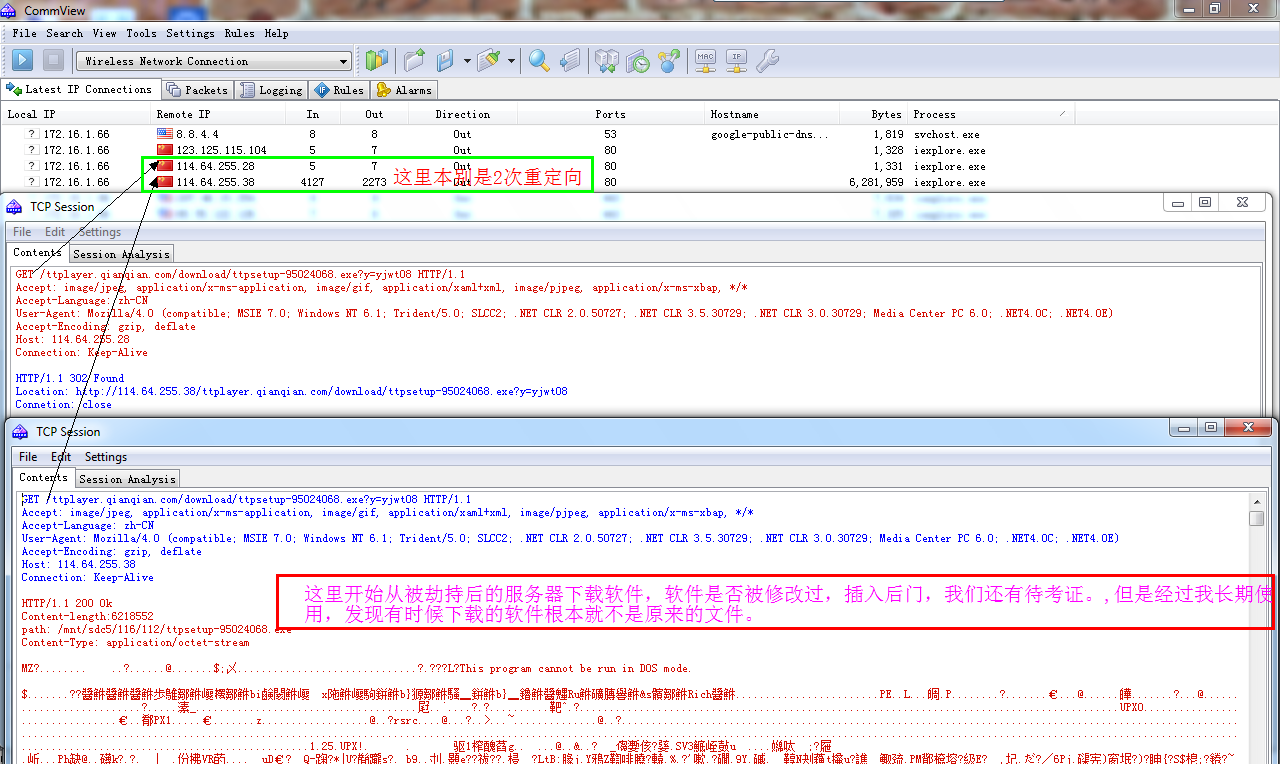The image size is (1280, 764).
Task: Click the svchost.exe process cell
Action: 946,134
